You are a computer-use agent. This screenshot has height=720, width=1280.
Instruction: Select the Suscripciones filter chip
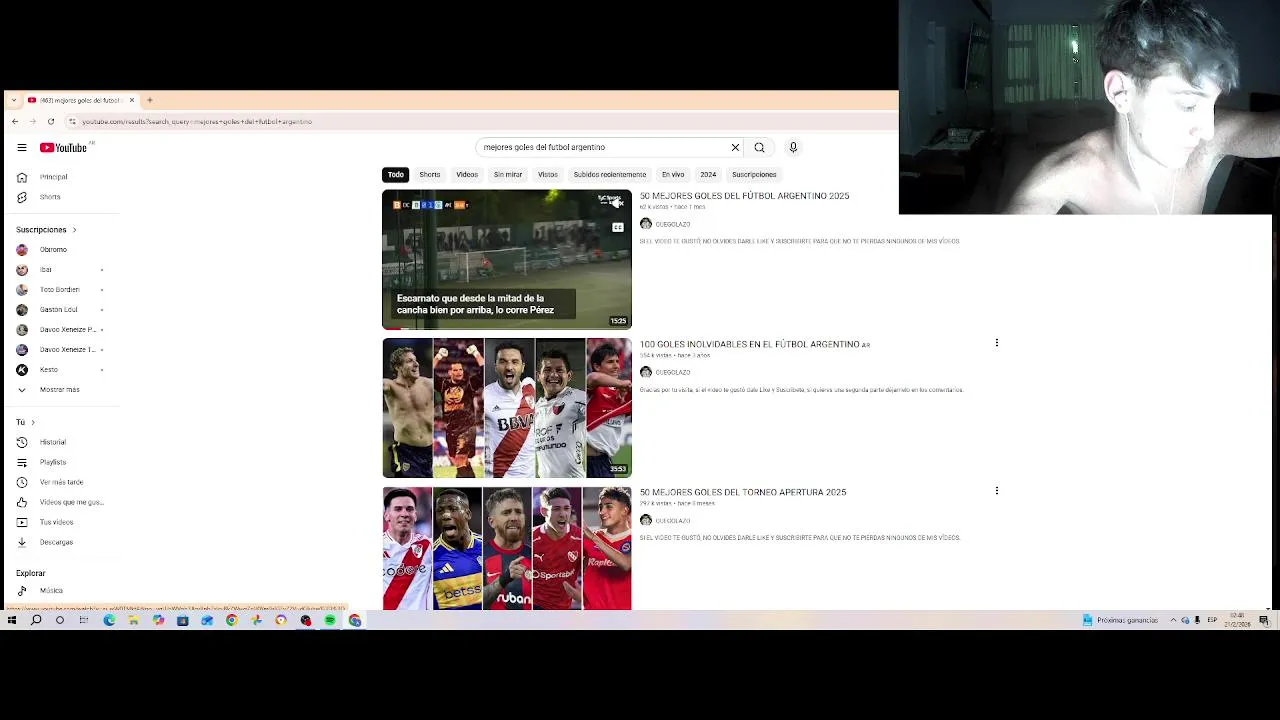(754, 175)
